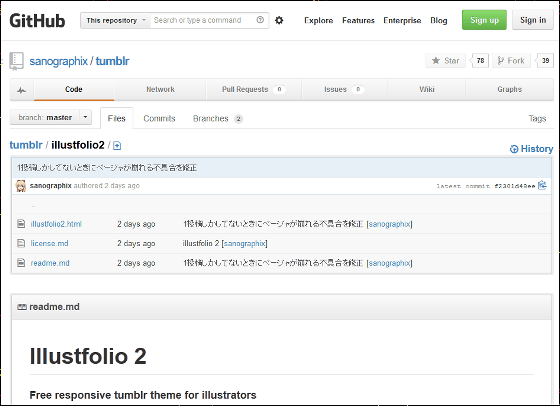Open sanographix link in the illustfolio2.html row

[x=389, y=224]
